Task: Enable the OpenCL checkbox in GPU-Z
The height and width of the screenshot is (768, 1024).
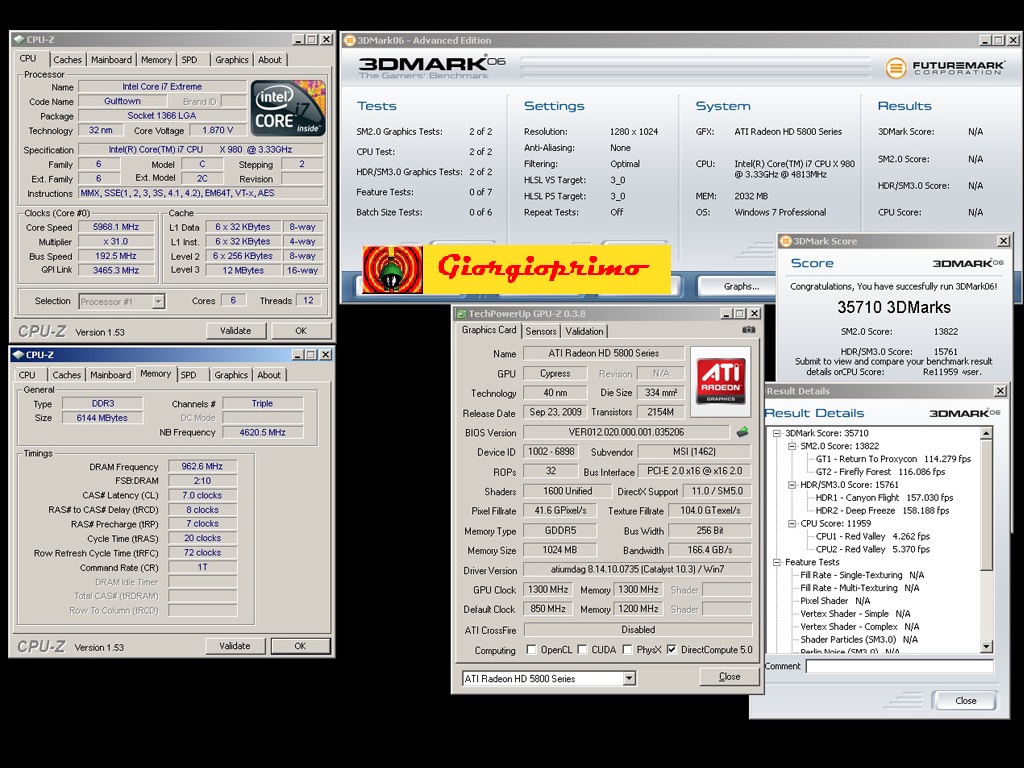Action: pyautogui.click(x=532, y=650)
